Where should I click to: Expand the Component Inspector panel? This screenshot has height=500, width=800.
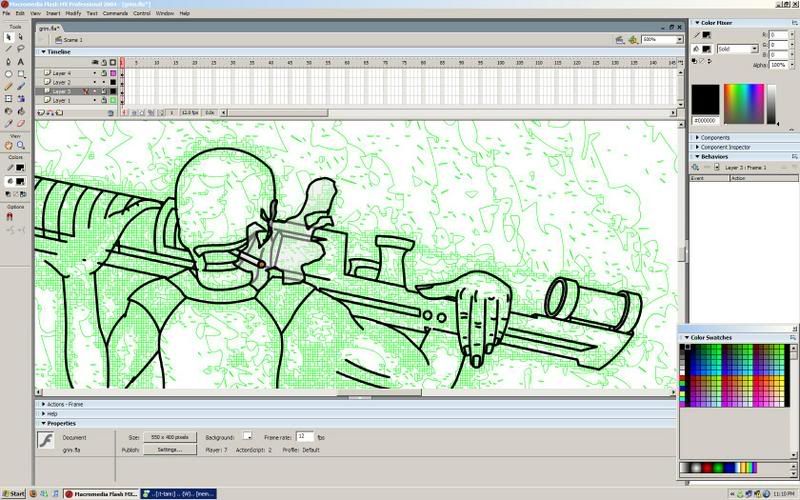[x=697, y=147]
